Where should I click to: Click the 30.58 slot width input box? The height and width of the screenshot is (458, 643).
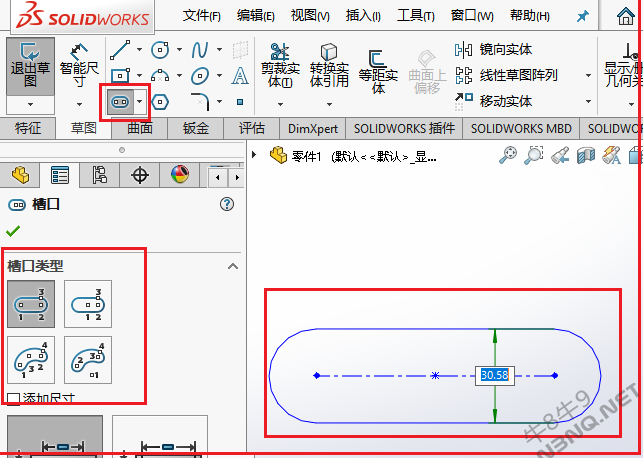click(x=495, y=375)
